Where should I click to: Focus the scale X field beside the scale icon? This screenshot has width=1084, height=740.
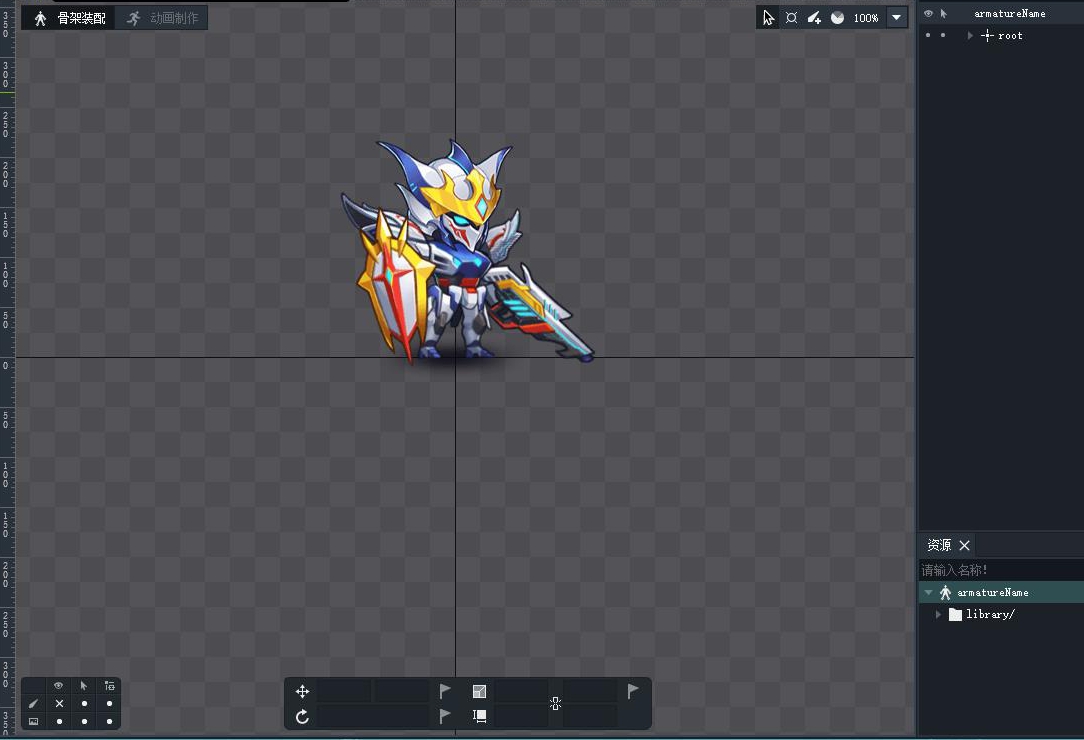(521, 691)
